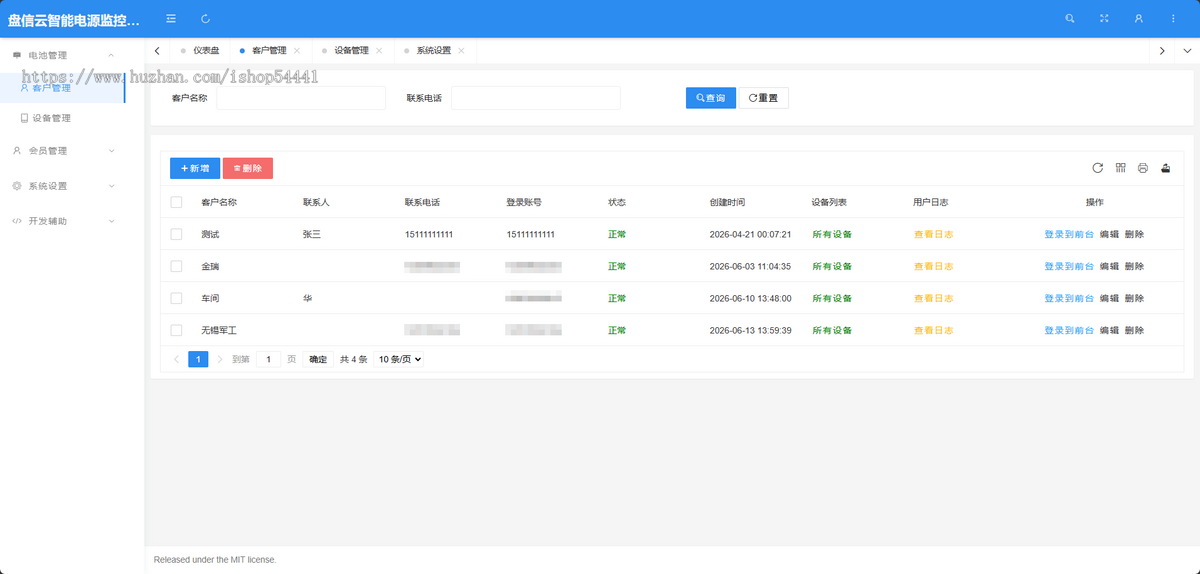Open 所有设备 link for 金瑞
This screenshot has height=574, width=1200.
pos(832,266)
